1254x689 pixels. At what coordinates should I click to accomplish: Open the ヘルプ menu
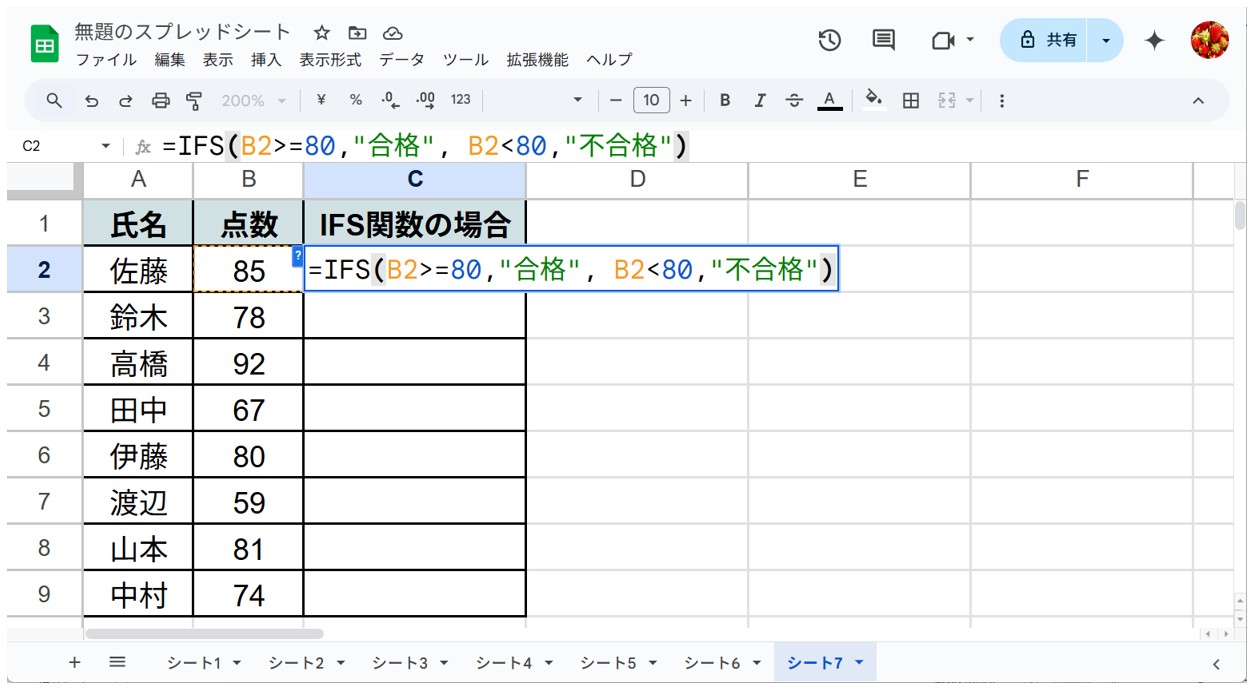[x=609, y=60]
